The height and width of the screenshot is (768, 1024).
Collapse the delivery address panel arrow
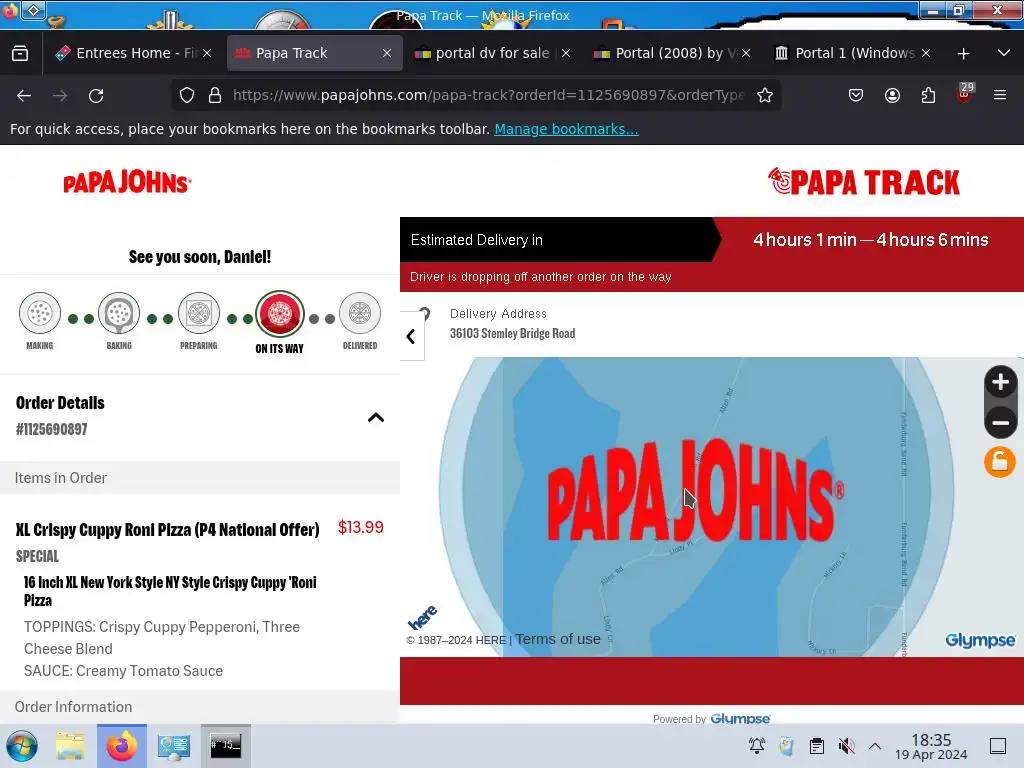[411, 336]
